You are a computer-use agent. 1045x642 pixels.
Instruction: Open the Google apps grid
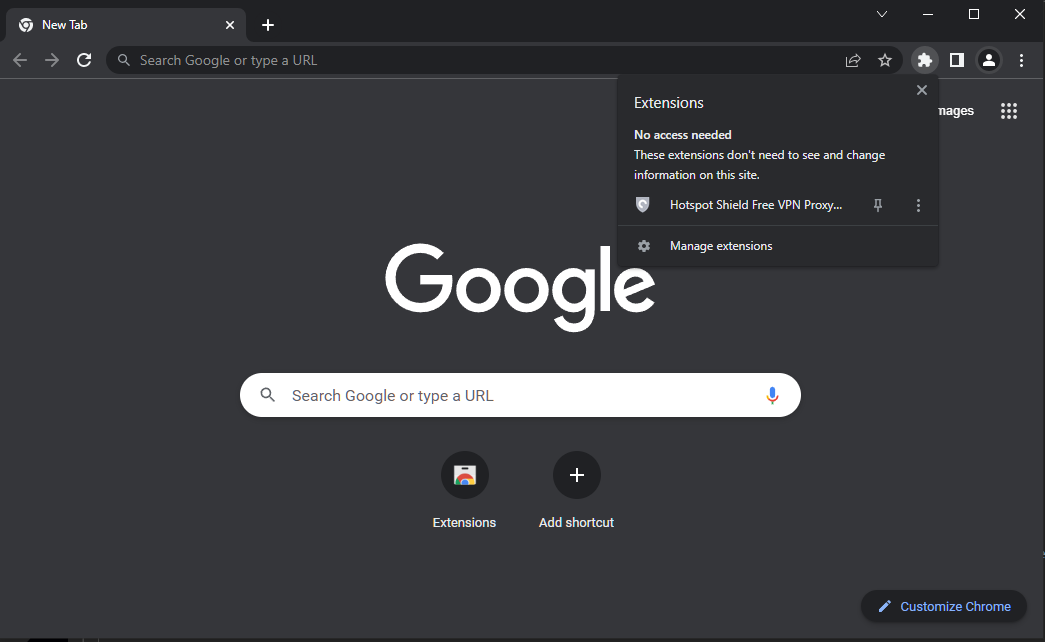[x=1009, y=111]
